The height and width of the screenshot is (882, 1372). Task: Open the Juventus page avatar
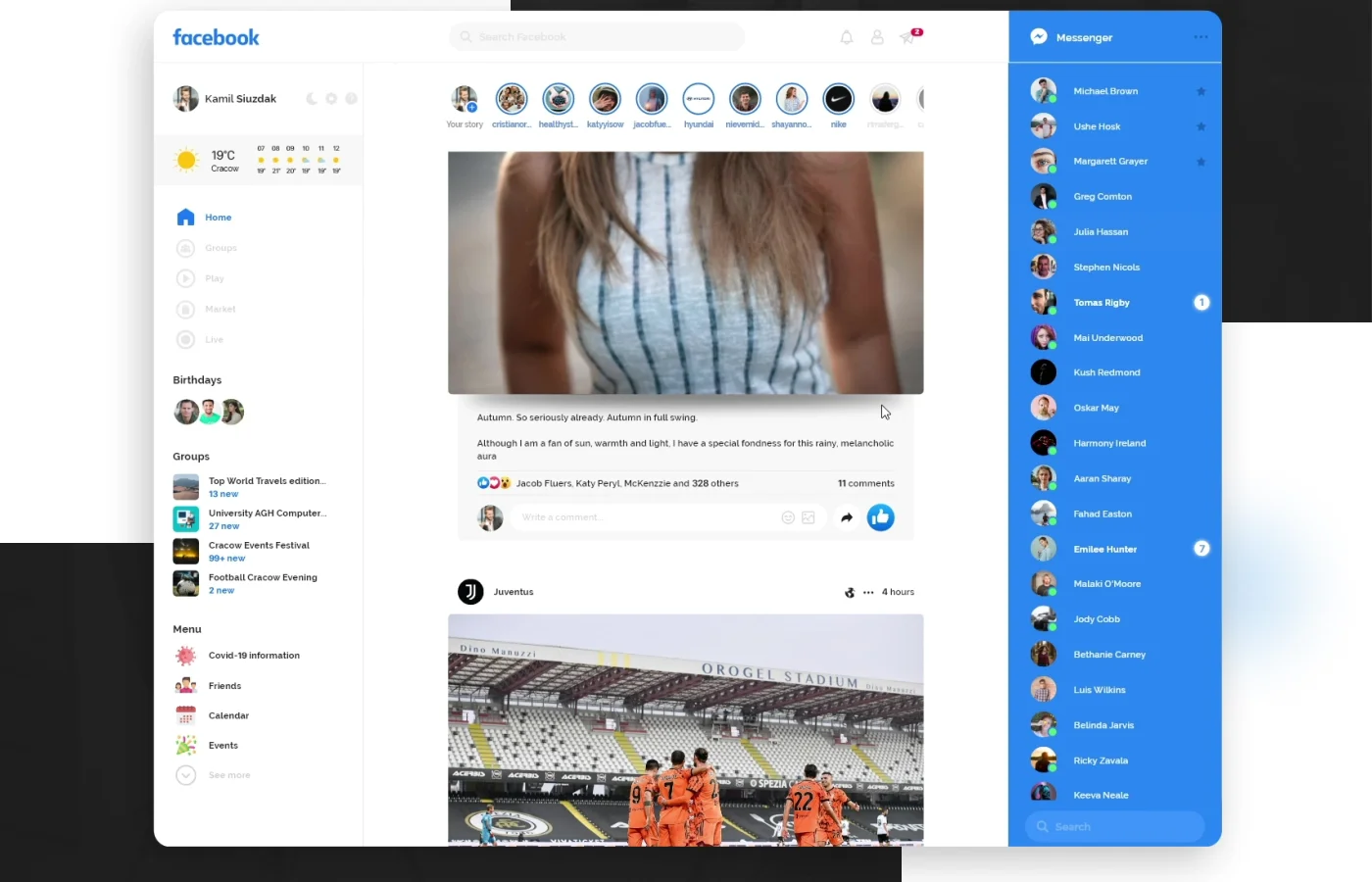(470, 592)
